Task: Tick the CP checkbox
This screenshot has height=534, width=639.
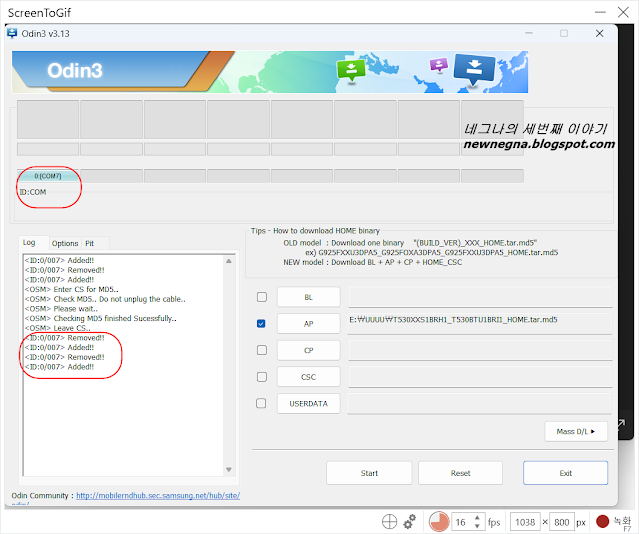Action: (x=262, y=350)
